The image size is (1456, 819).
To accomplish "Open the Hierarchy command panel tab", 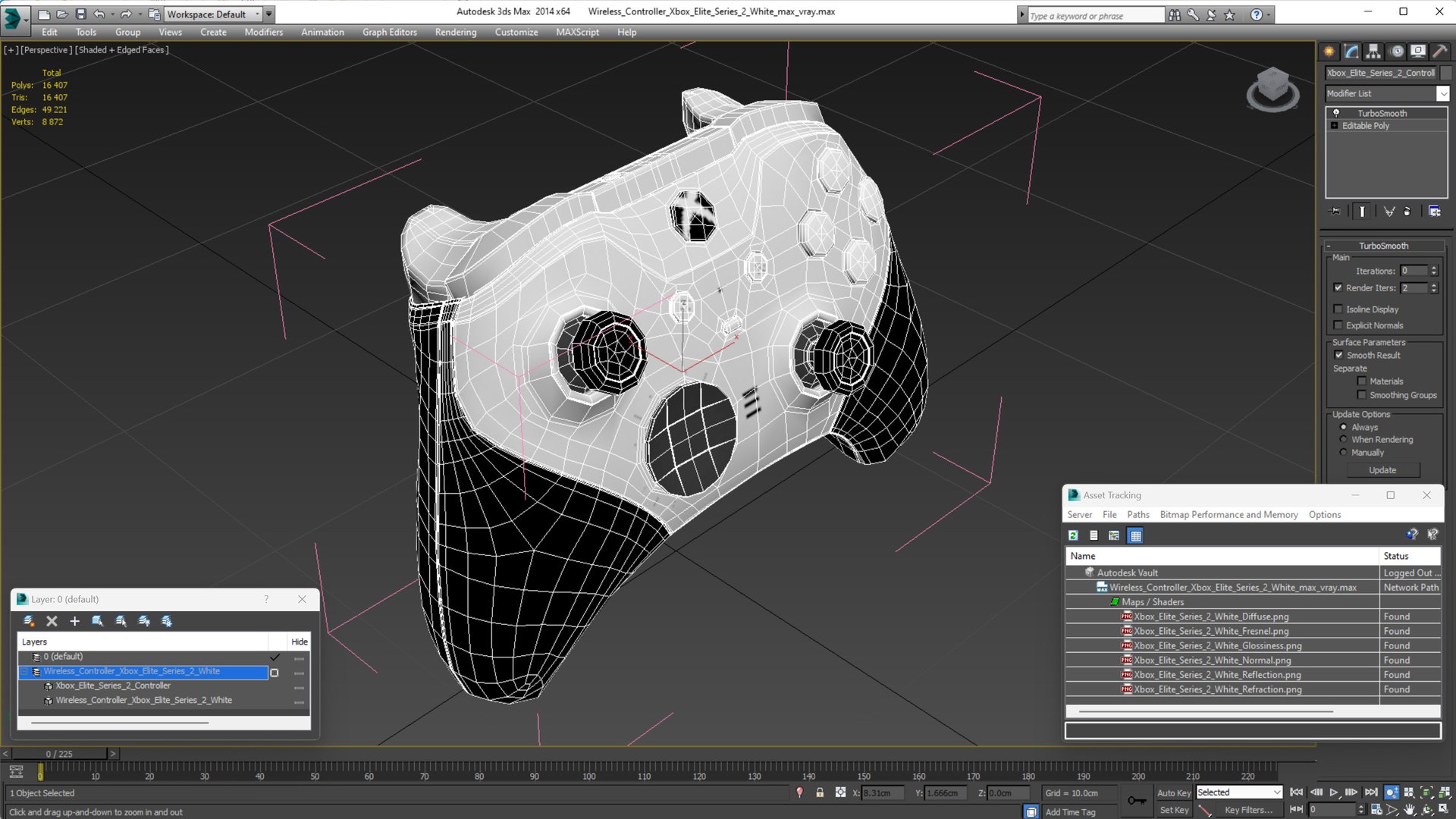I will [x=1373, y=52].
